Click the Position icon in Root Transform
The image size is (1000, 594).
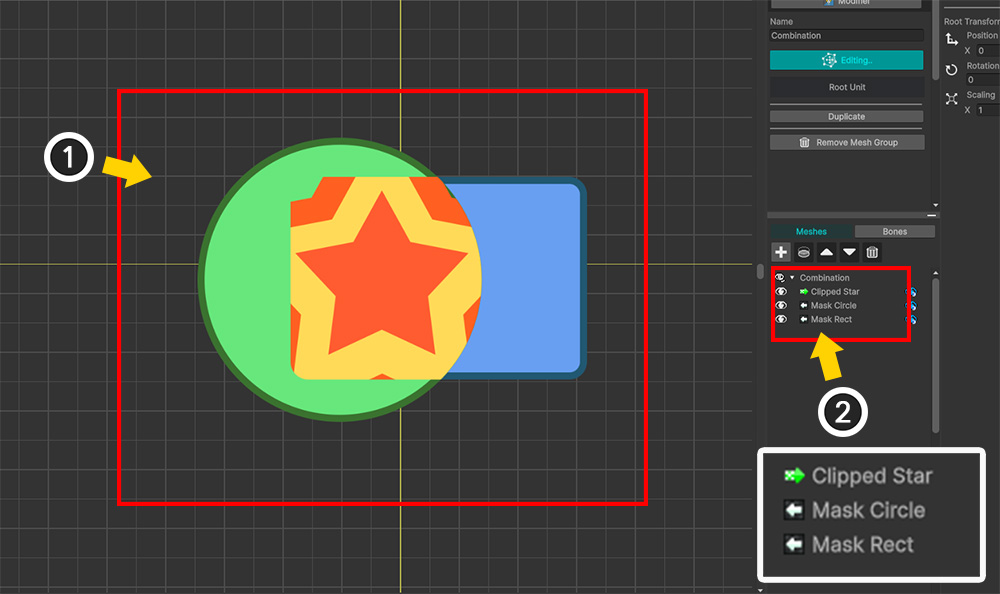[952, 40]
